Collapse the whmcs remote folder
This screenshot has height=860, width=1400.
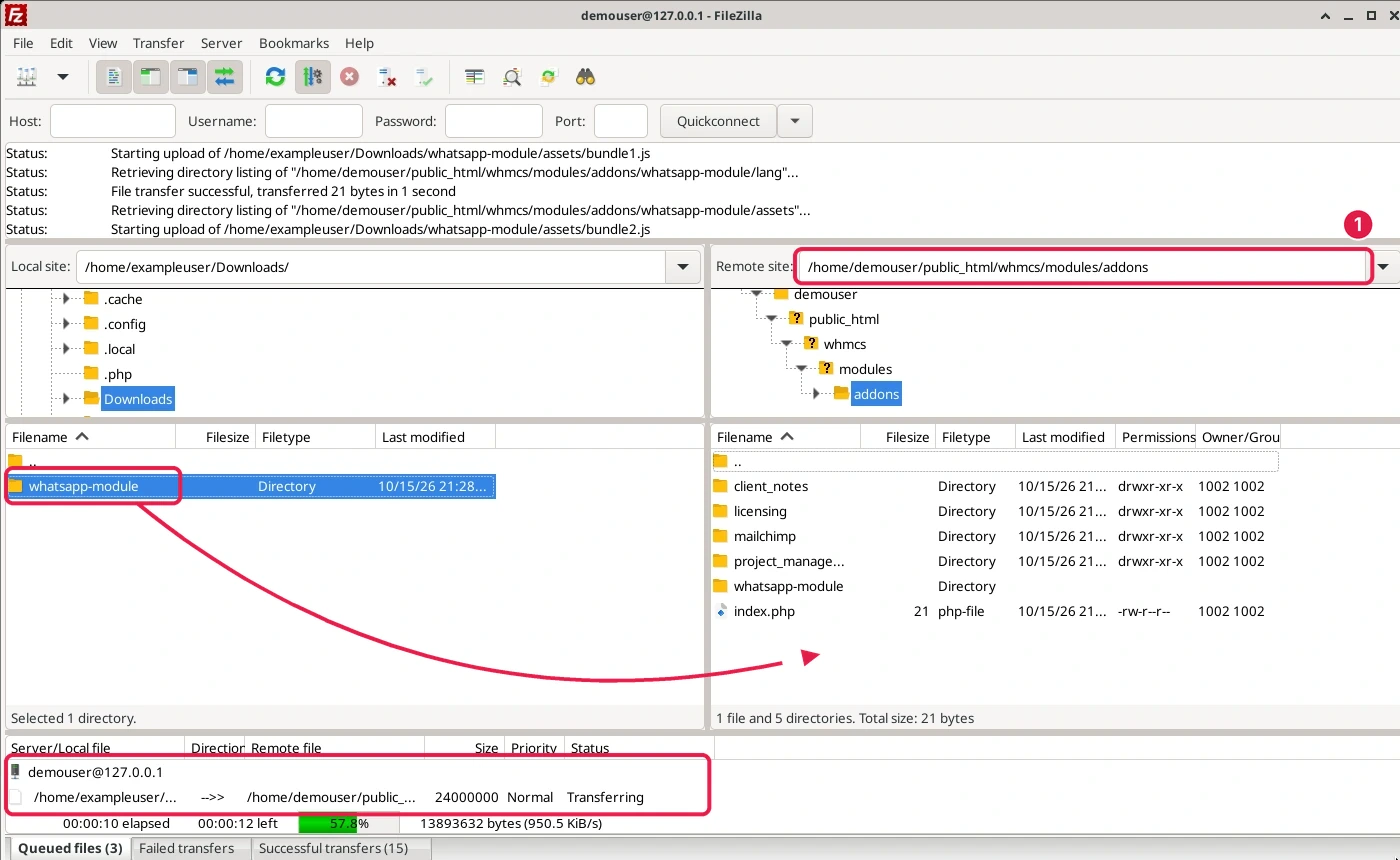(x=786, y=344)
